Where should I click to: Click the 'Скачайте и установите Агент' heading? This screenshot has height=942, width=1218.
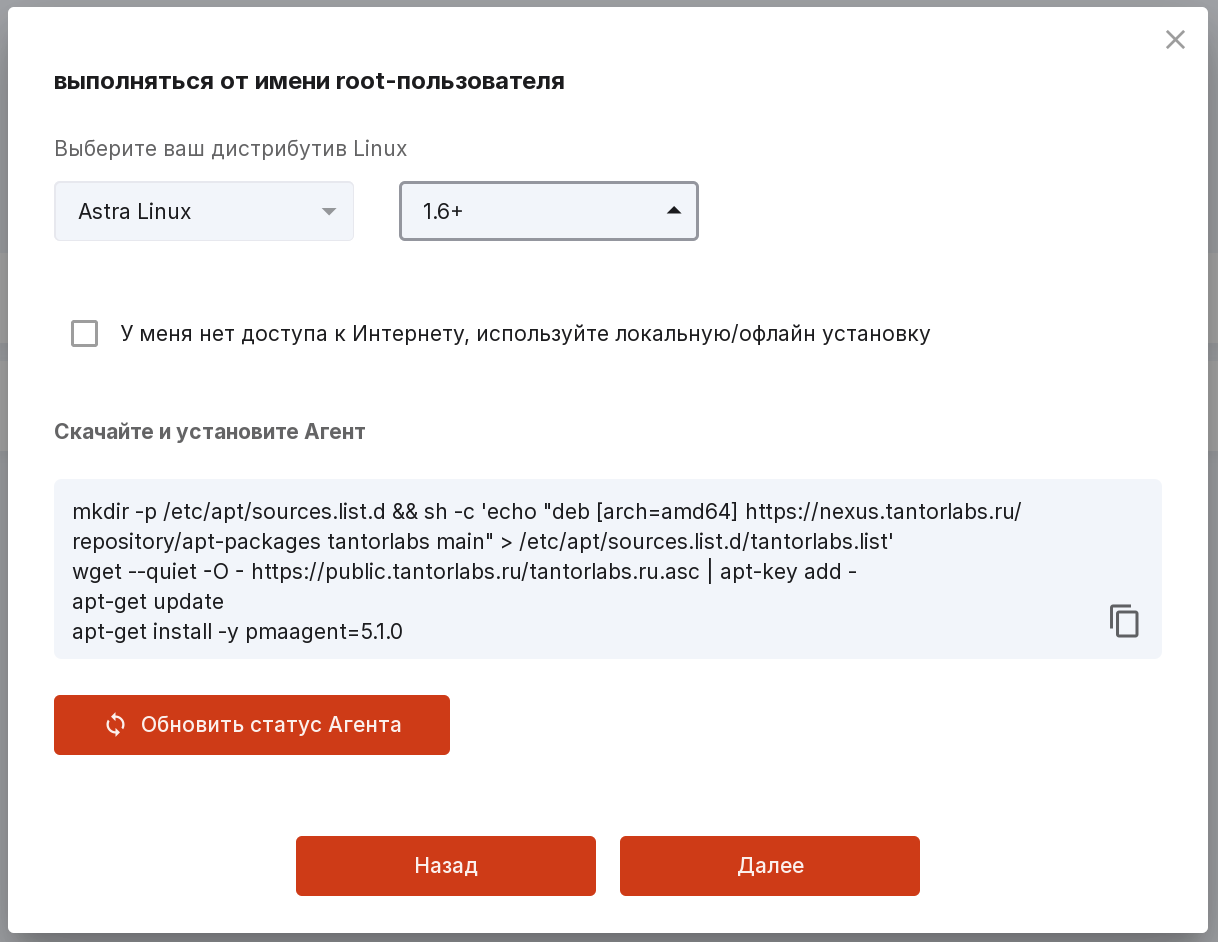pos(210,432)
